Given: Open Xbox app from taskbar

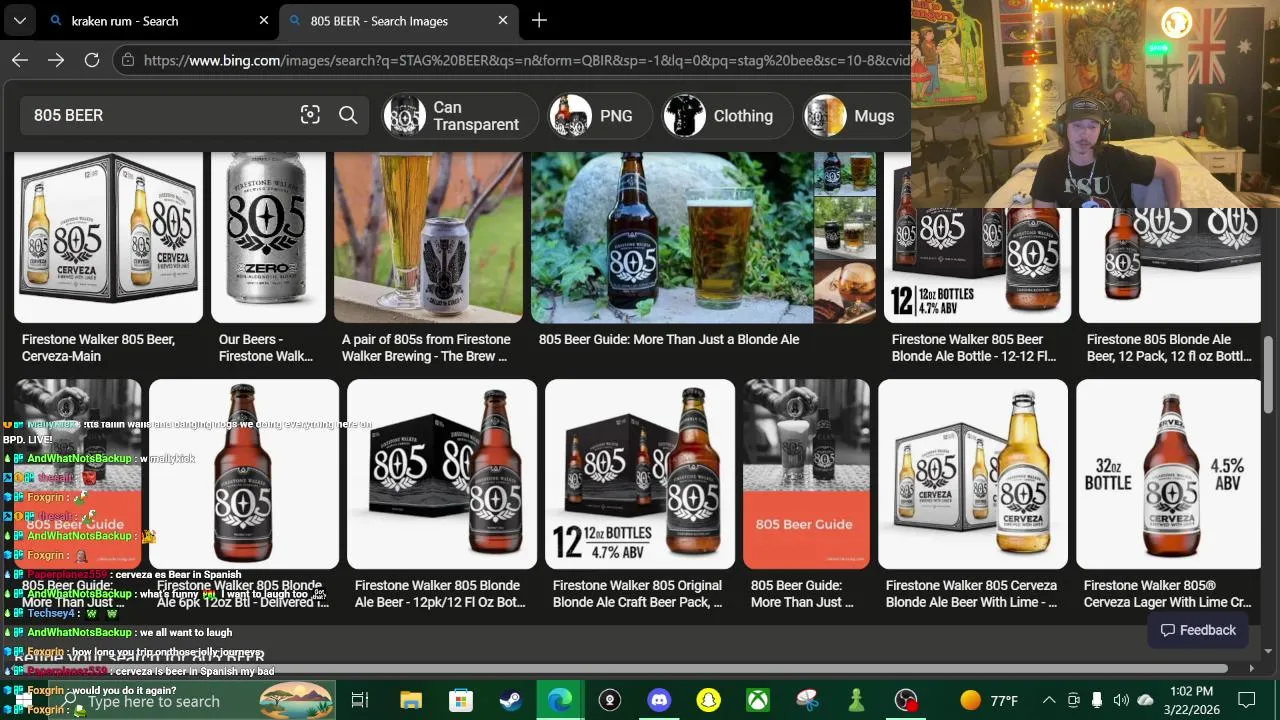Looking at the screenshot, I should (x=758, y=700).
